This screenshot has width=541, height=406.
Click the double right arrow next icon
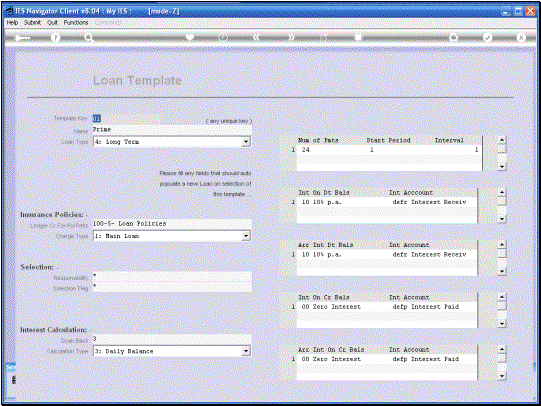coord(292,37)
